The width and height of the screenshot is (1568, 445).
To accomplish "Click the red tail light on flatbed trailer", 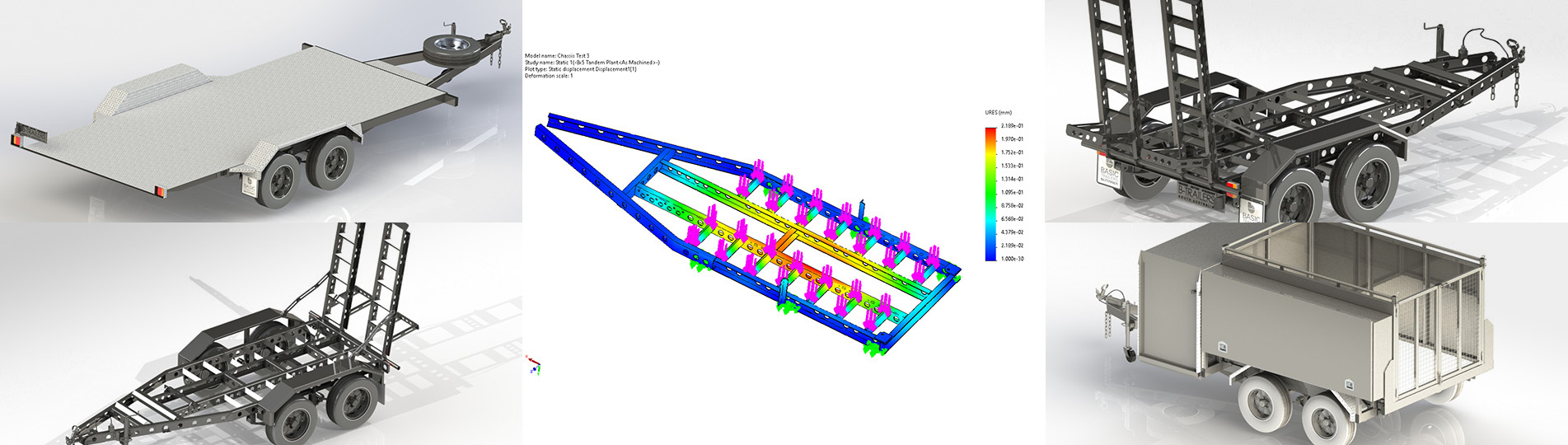I will [14, 140].
